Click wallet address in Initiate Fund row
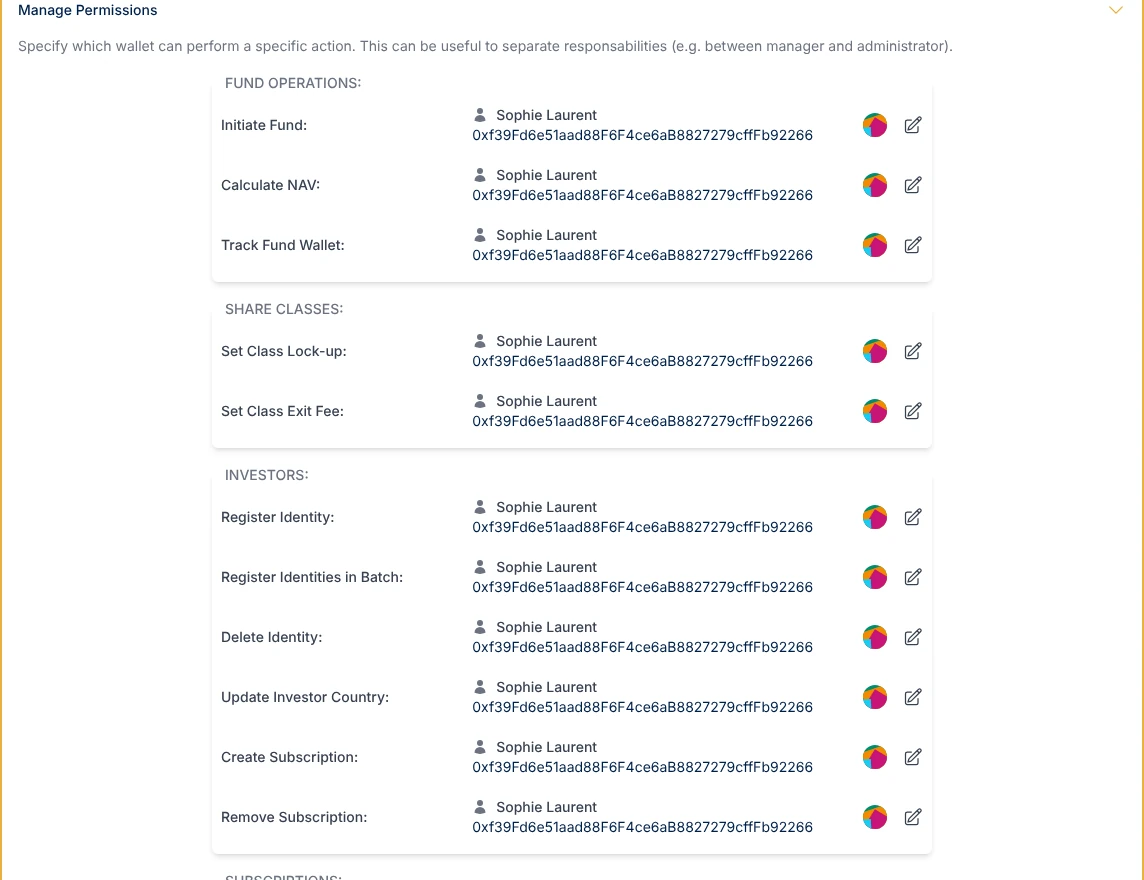Screen dimensions: 1144x880 click(x=642, y=135)
